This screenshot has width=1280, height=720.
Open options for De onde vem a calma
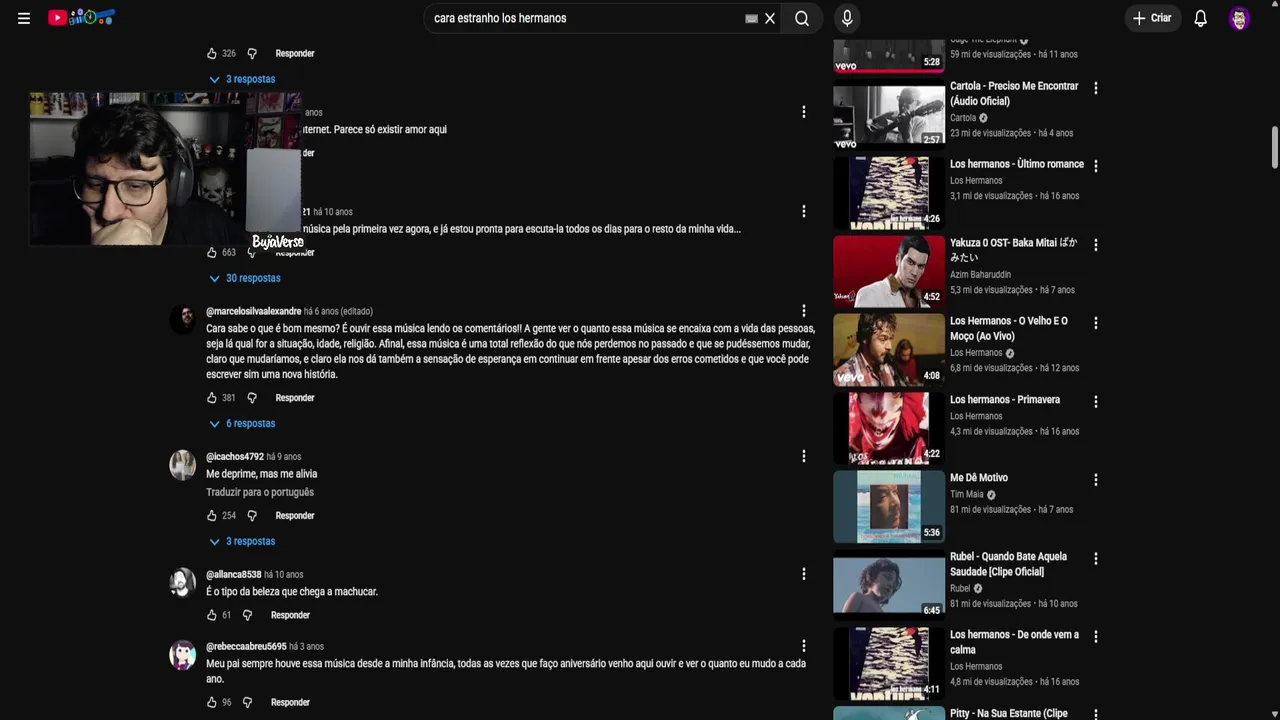pyautogui.click(x=1096, y=636)
